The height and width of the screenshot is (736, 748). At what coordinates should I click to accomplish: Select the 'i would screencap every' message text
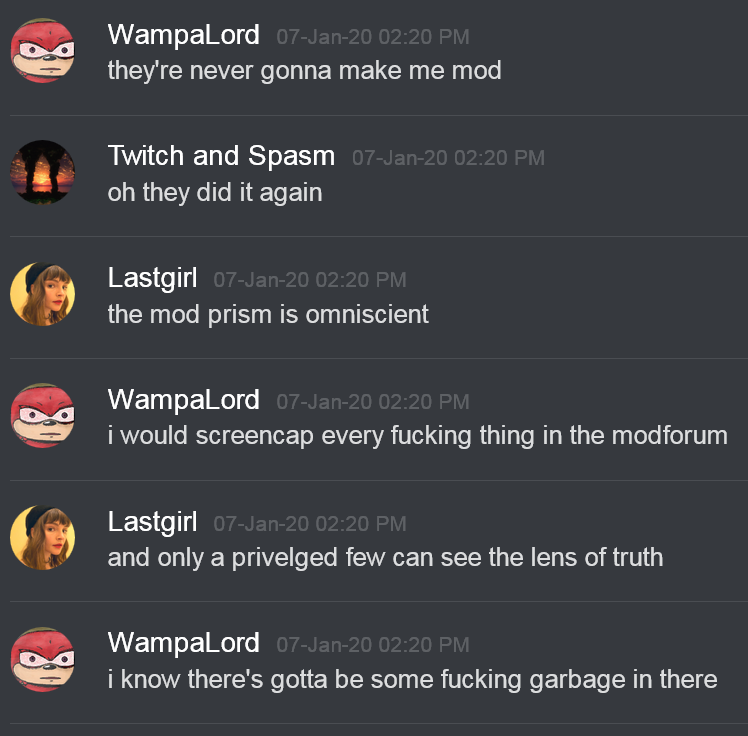coord(418,436)
